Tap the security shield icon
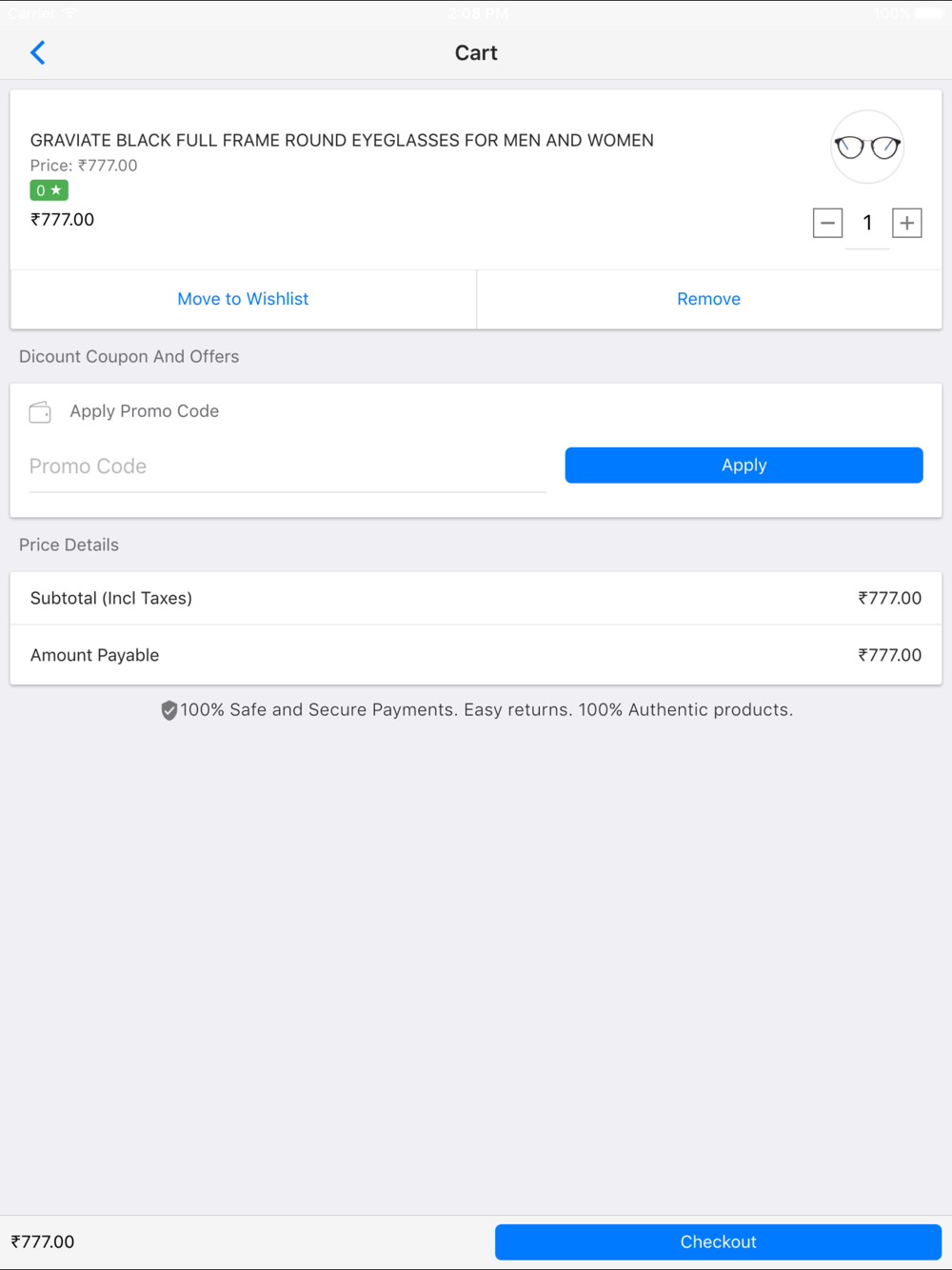Screen dimensions: 952x1270 [169, 710]
